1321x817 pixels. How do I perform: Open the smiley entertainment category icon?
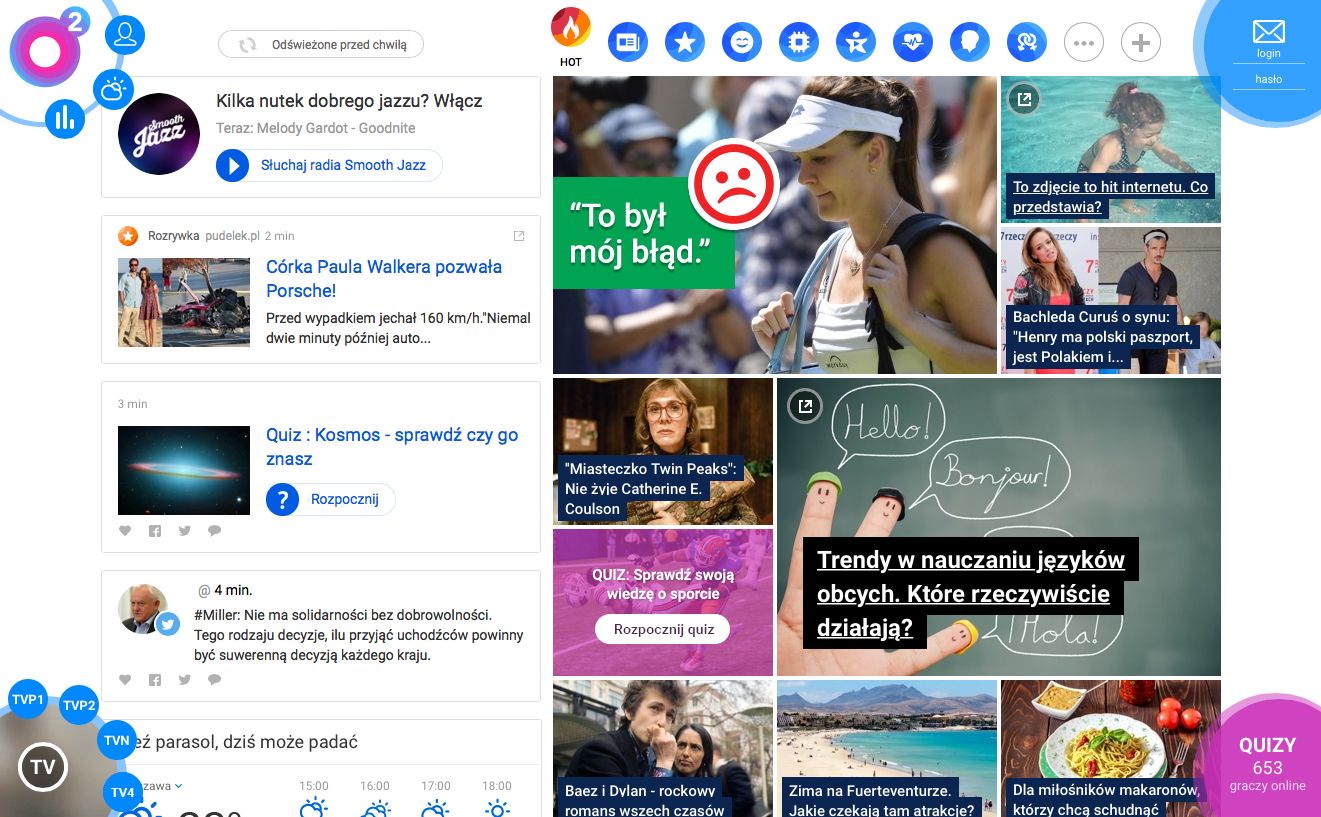click(x=742, y=42)
